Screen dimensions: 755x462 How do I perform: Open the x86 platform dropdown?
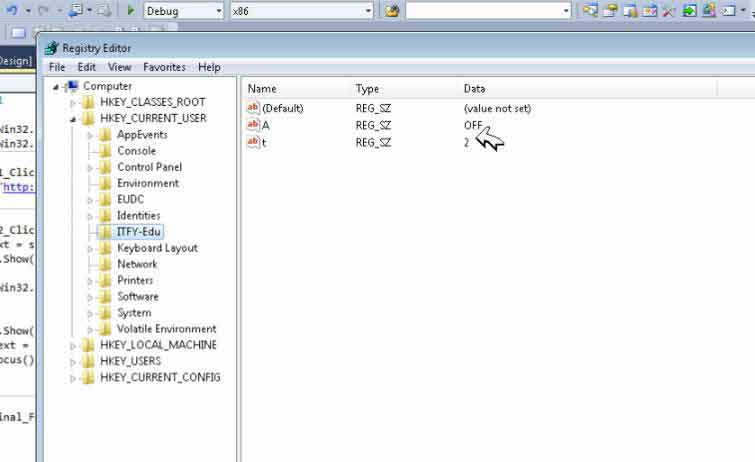click(367, 11)
